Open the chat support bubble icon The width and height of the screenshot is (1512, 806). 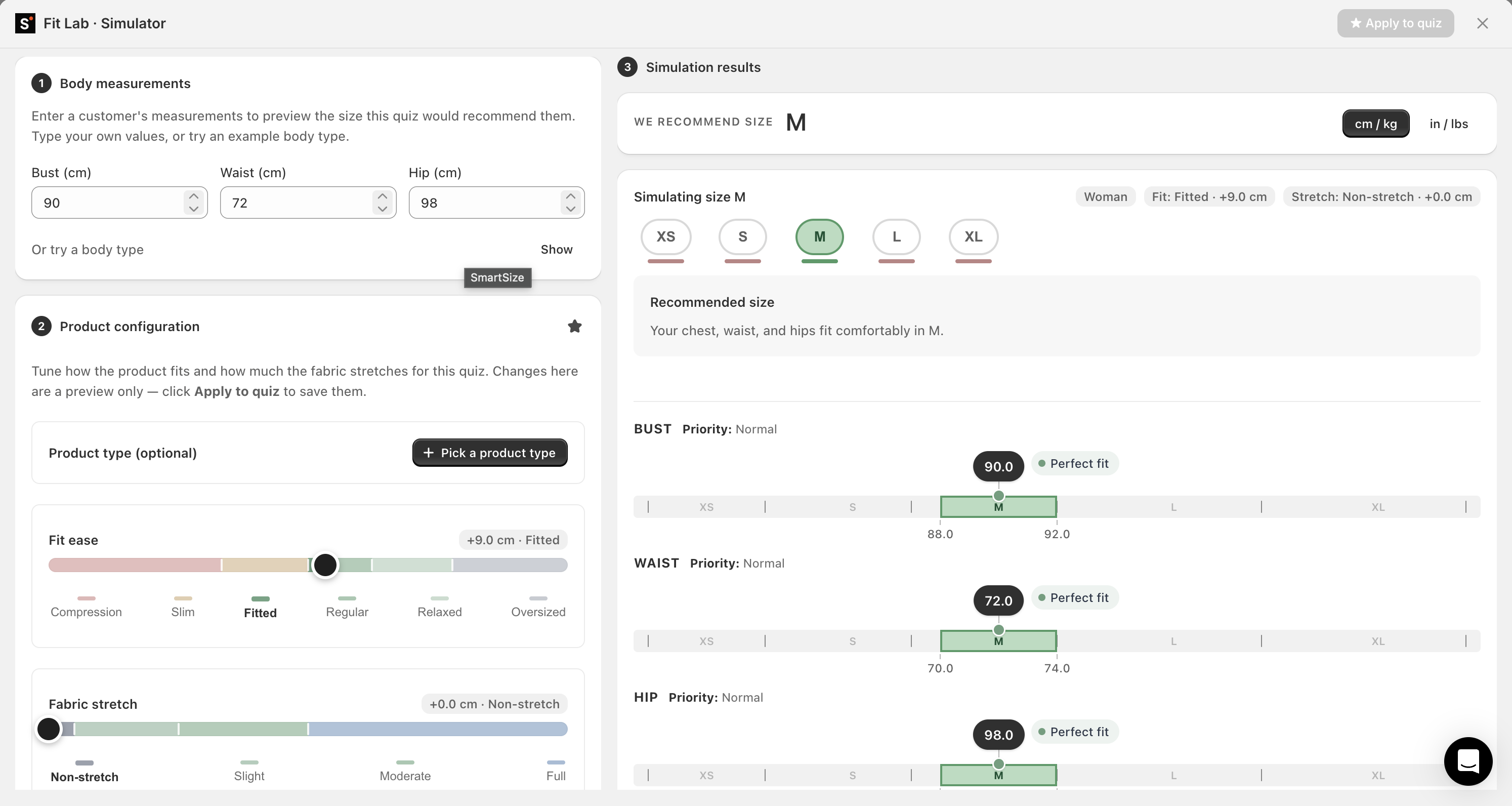click(1468, 761)
